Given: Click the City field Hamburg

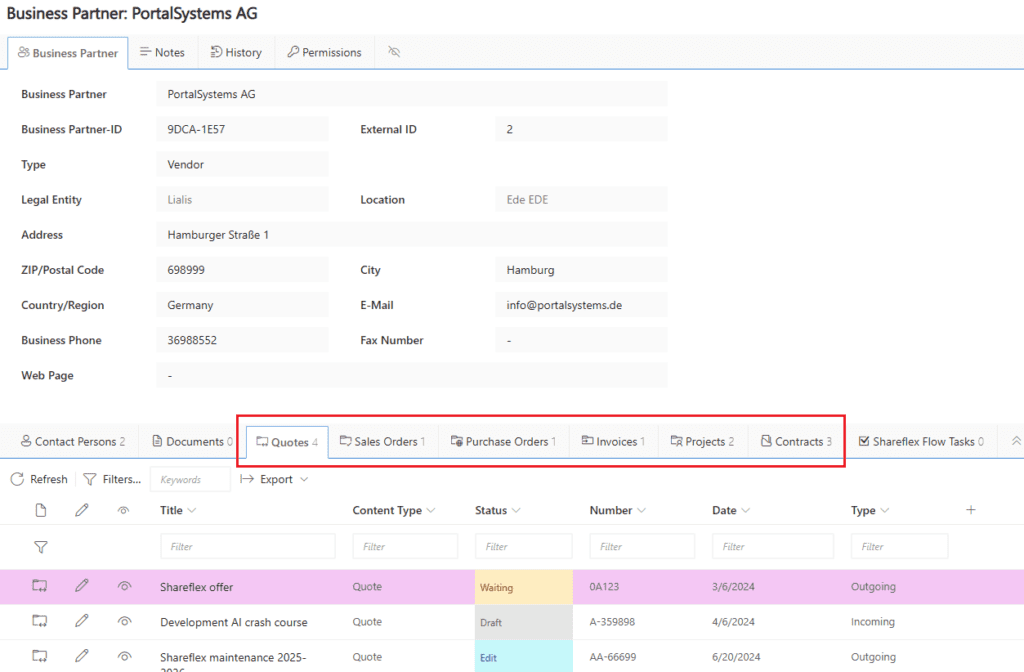Looking at the screenshot, I should tap(581, 270).
